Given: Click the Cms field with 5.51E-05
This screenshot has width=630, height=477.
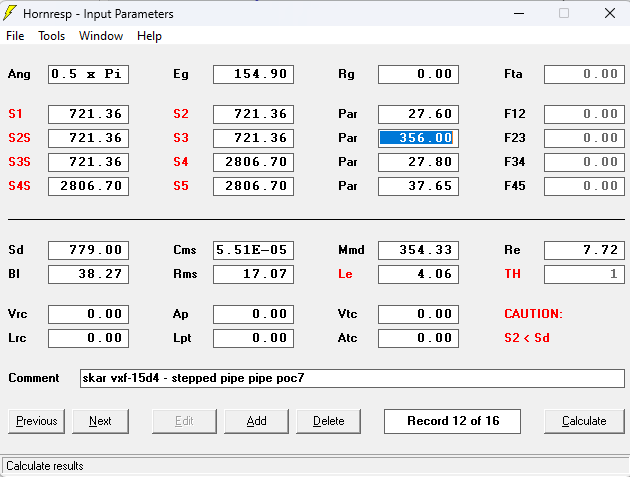Looking at the screenshot, I should coord(254,250).
